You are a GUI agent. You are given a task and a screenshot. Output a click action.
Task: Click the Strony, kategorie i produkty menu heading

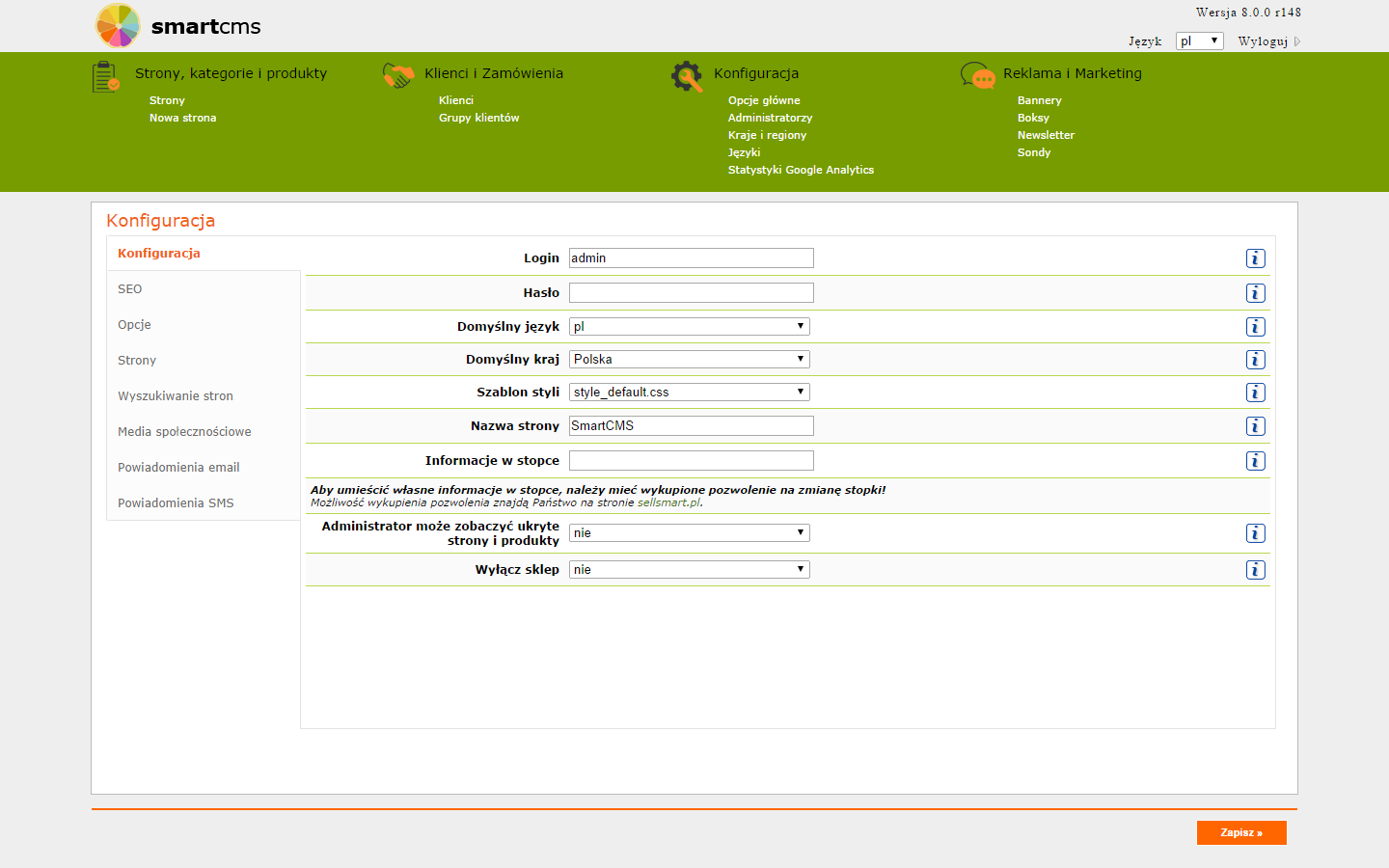(231, 73)
